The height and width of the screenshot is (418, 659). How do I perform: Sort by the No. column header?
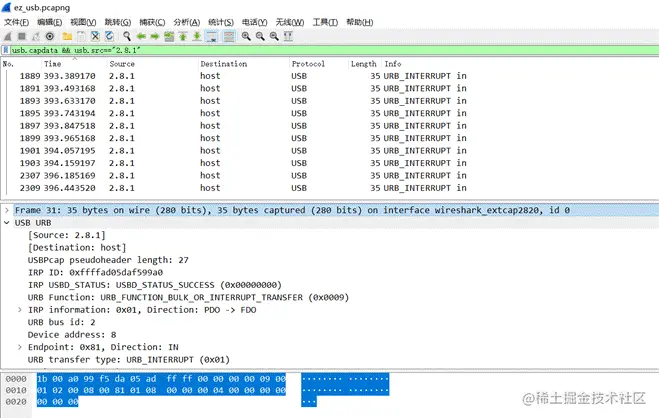[21, 64]
